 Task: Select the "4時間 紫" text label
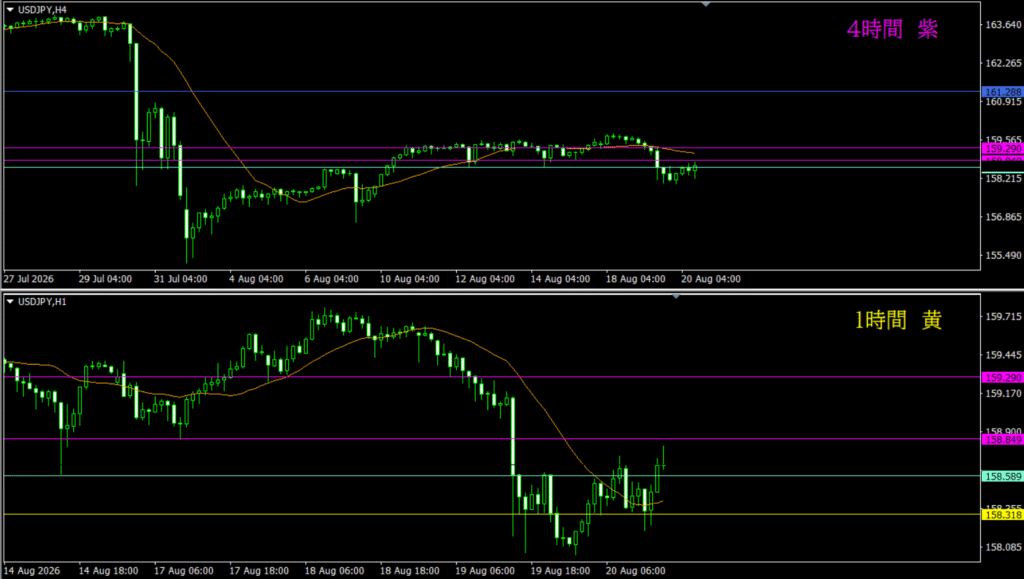[x=892, y=29]
